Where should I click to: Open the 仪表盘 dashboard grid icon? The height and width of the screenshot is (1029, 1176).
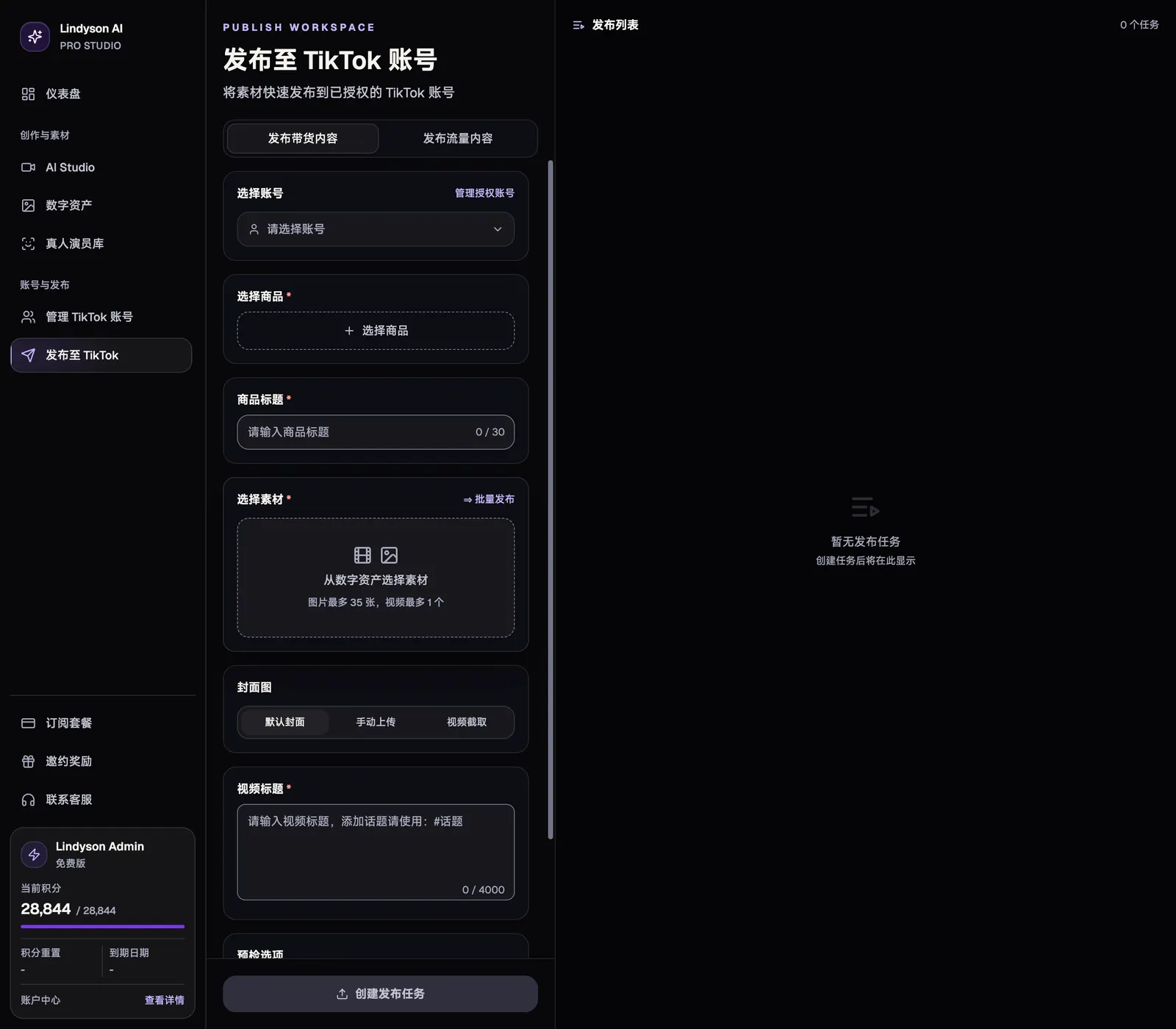(x=28, y=94)
